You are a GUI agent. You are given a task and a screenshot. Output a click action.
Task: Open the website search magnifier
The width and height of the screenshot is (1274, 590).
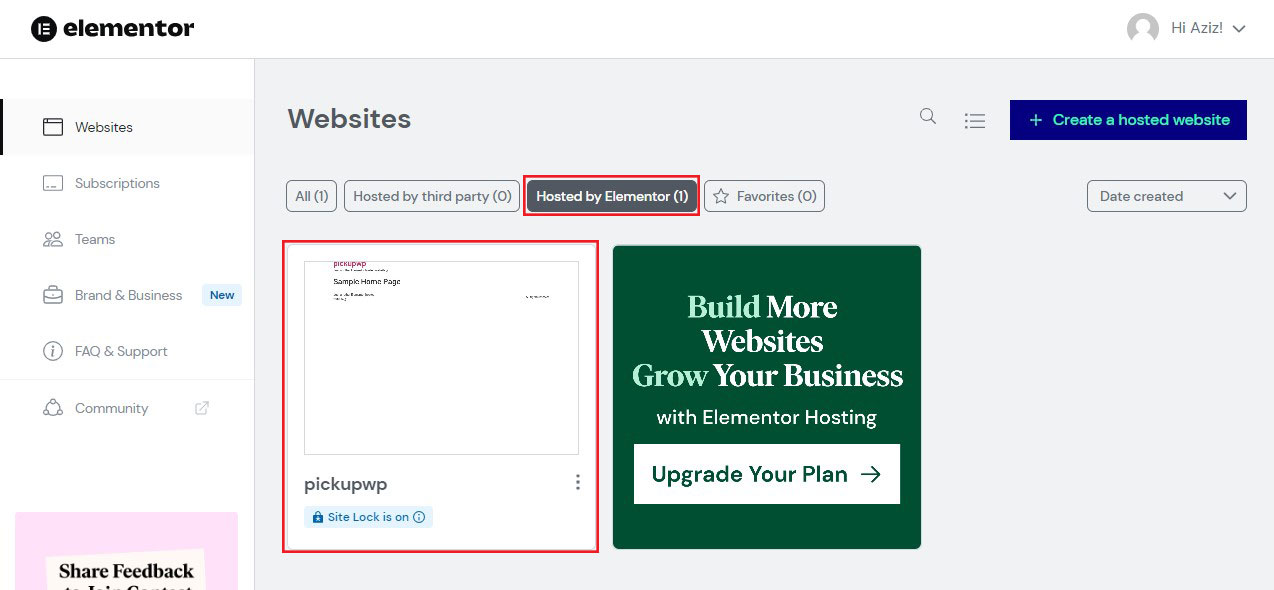click(928, 117)
